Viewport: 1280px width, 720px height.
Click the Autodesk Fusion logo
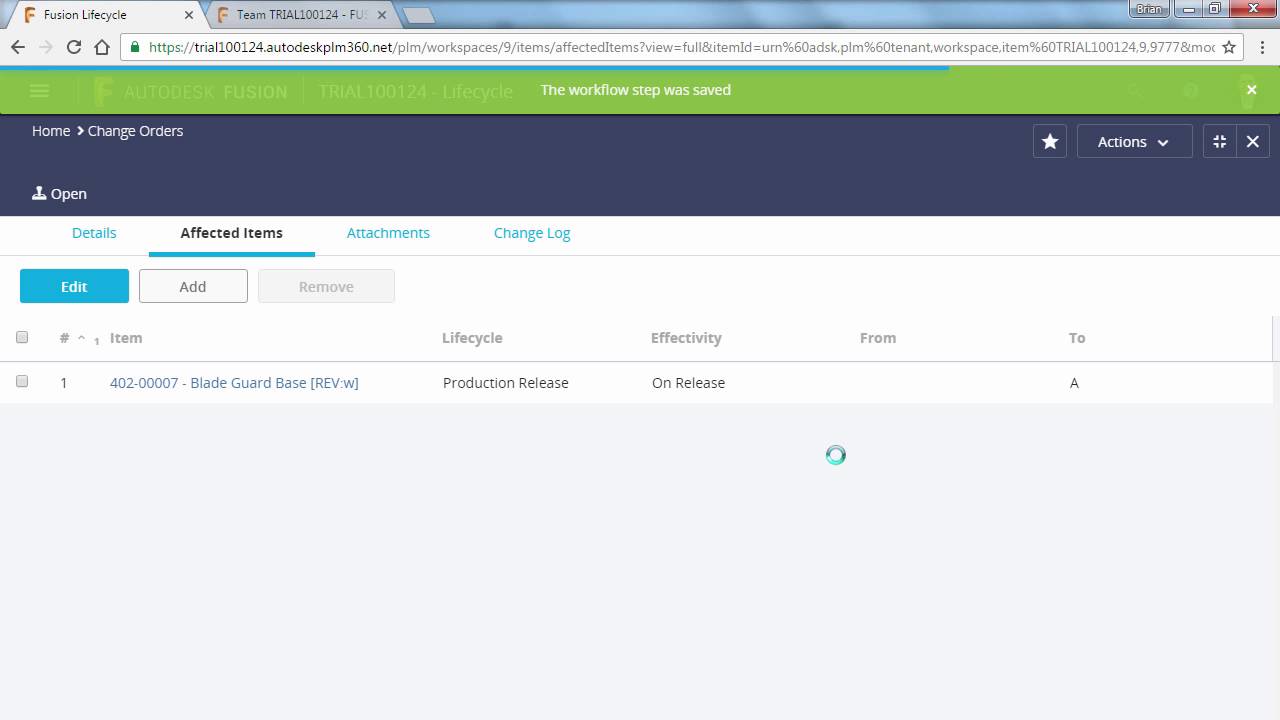coord(190,91)
